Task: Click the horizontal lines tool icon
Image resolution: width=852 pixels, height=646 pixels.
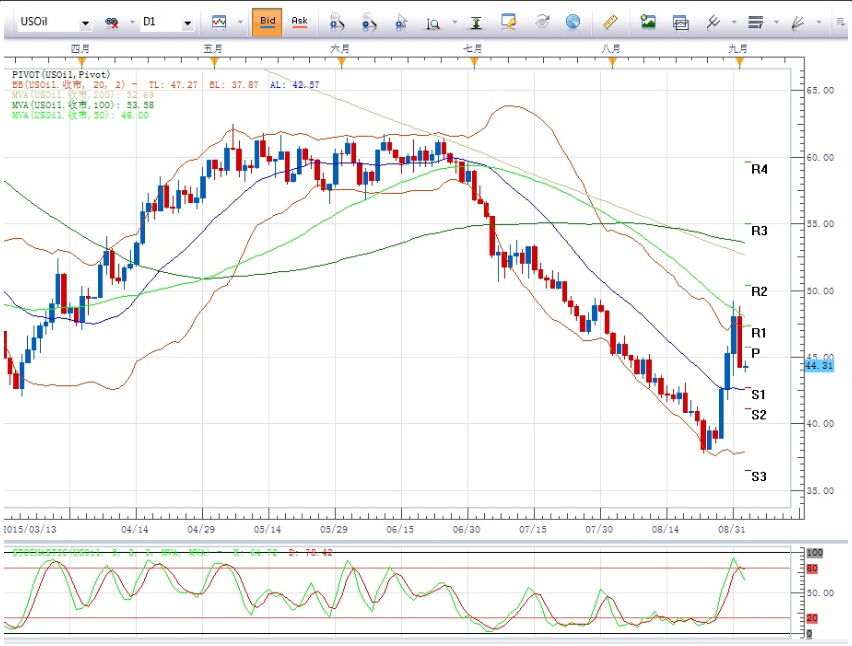Action: tap(756, 22)
